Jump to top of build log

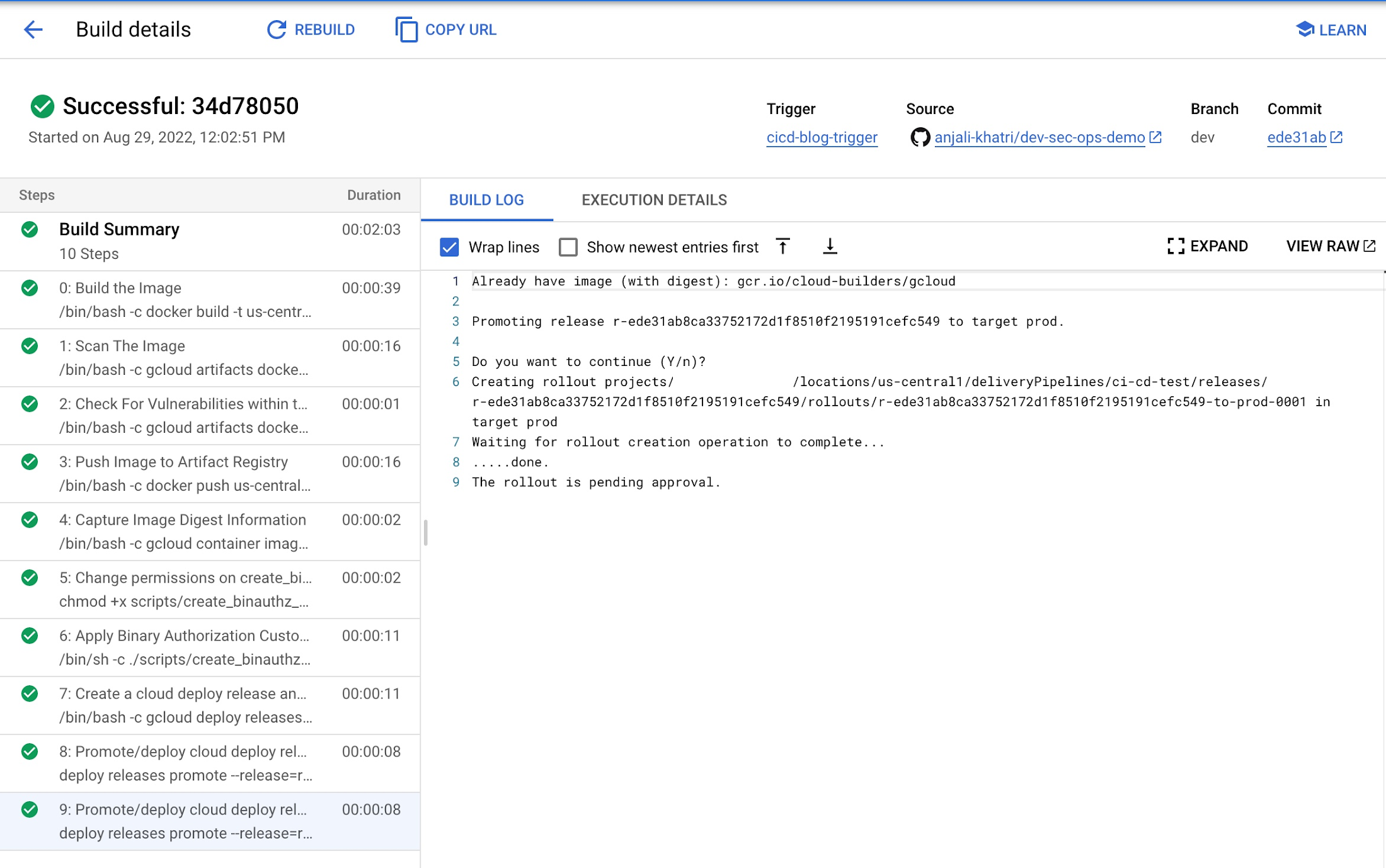click(x=782, y=246)
